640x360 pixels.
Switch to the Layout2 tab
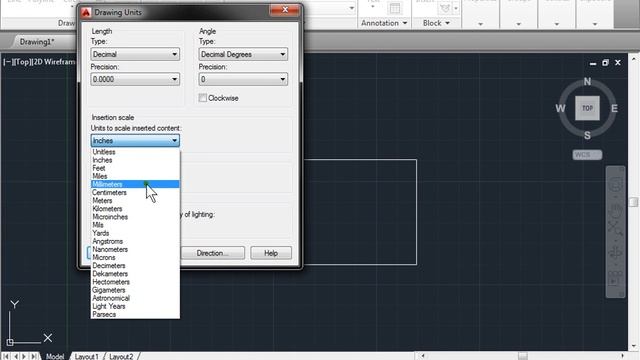coord(121,356)
